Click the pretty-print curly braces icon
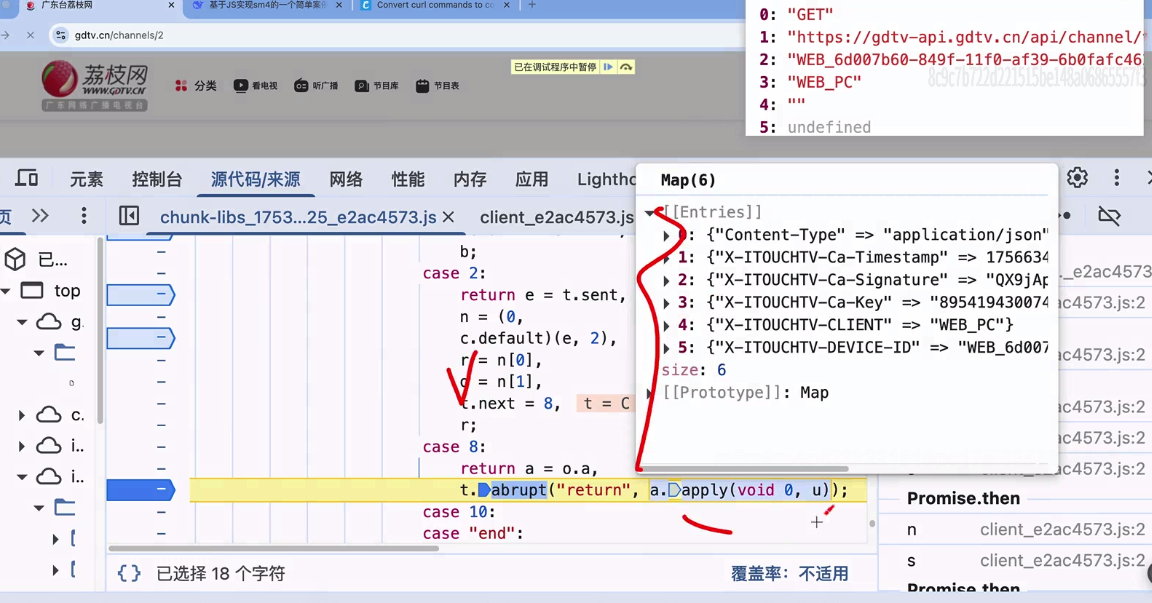This screenshot has height=603, width=1152. 129,573
